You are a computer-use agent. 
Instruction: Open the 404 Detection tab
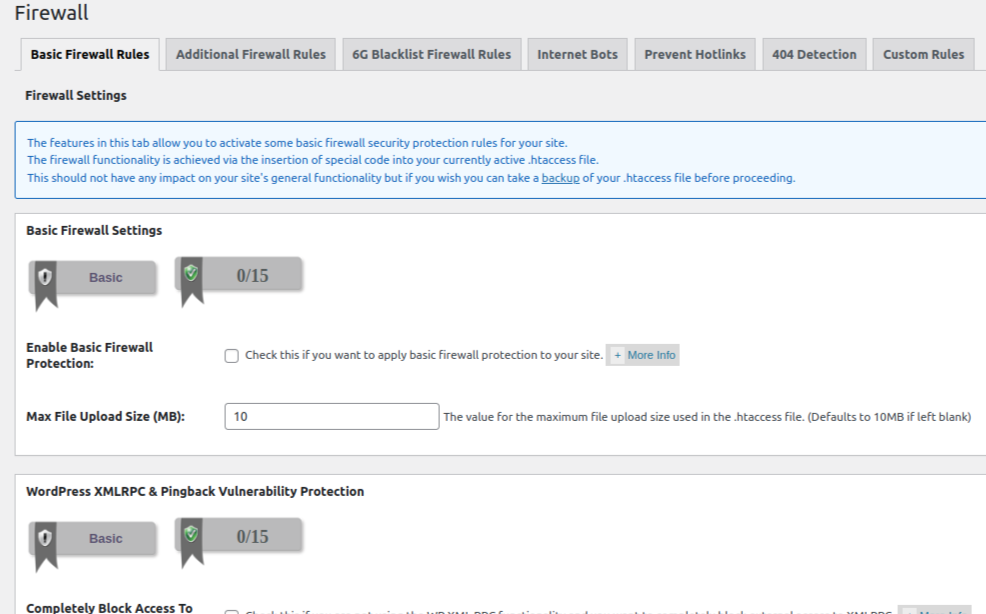point(814,55)
